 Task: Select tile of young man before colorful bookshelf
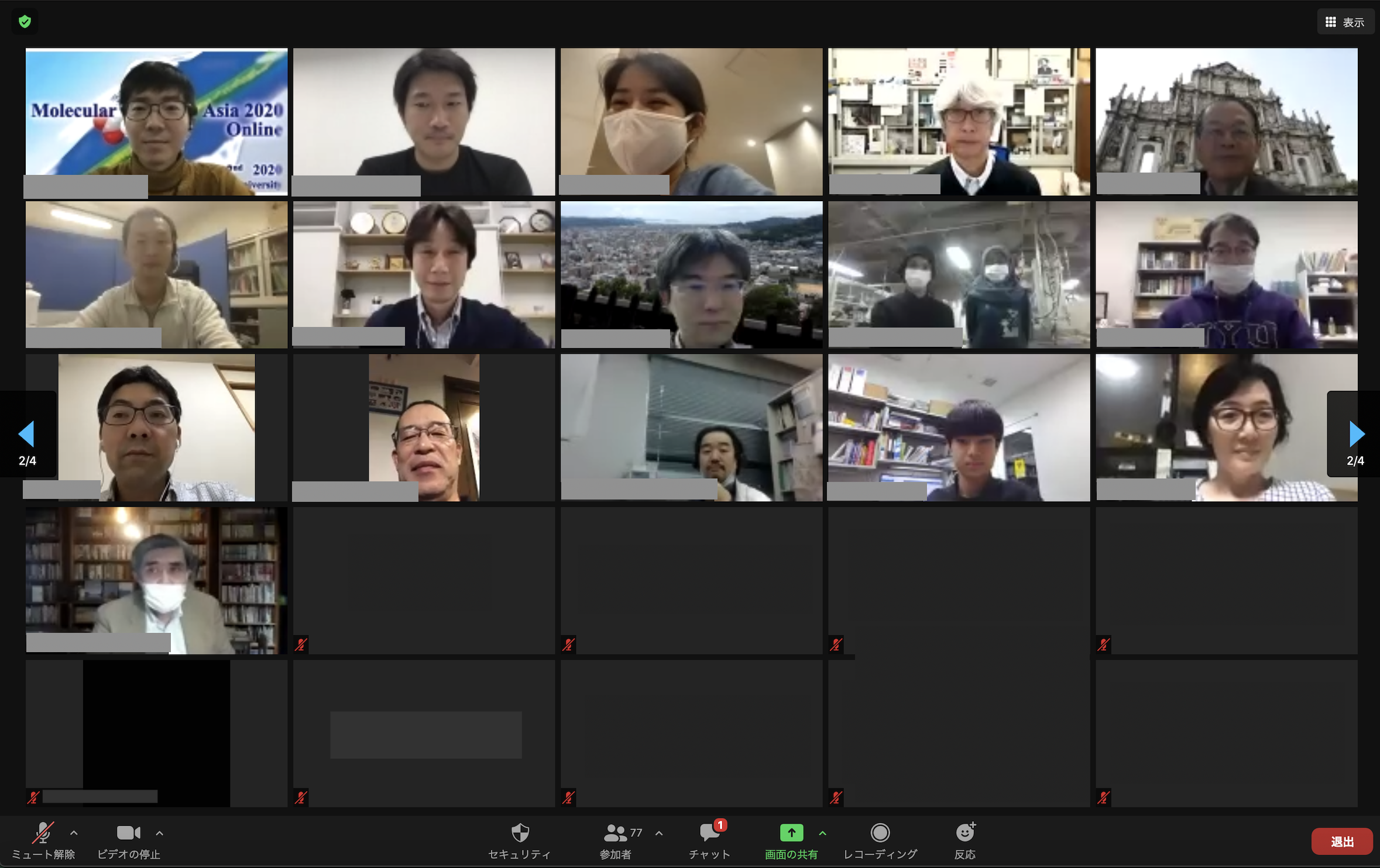click(959, 428)
